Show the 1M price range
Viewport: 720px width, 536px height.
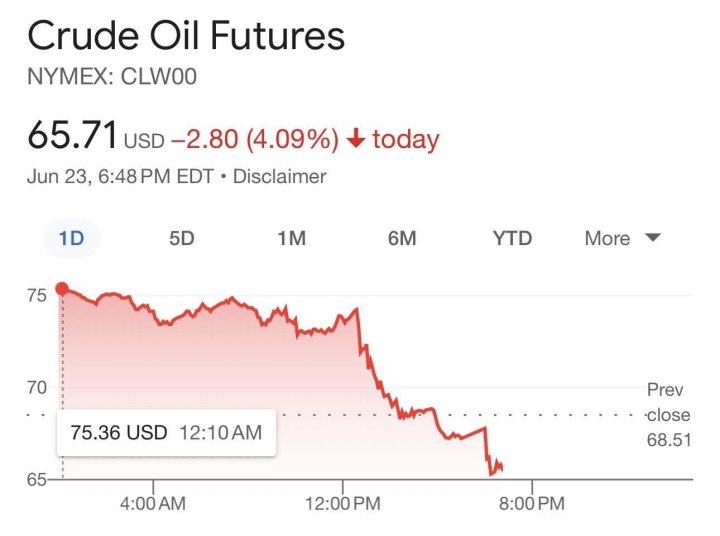[291, 238]
